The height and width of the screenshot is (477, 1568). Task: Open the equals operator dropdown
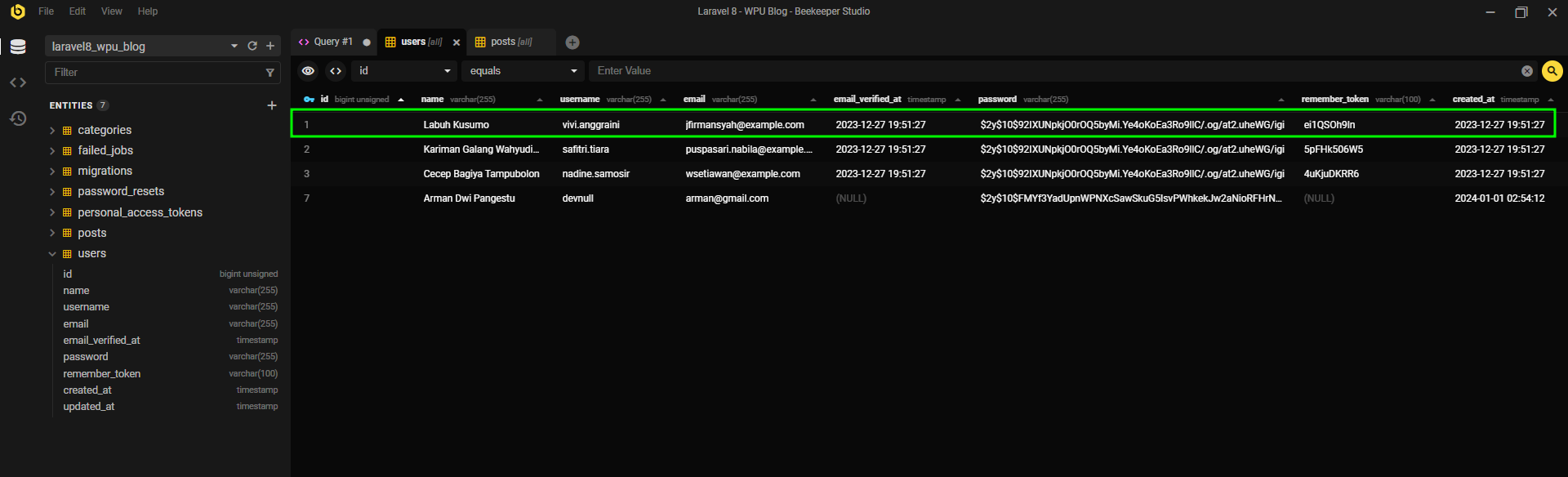(523, 71)
